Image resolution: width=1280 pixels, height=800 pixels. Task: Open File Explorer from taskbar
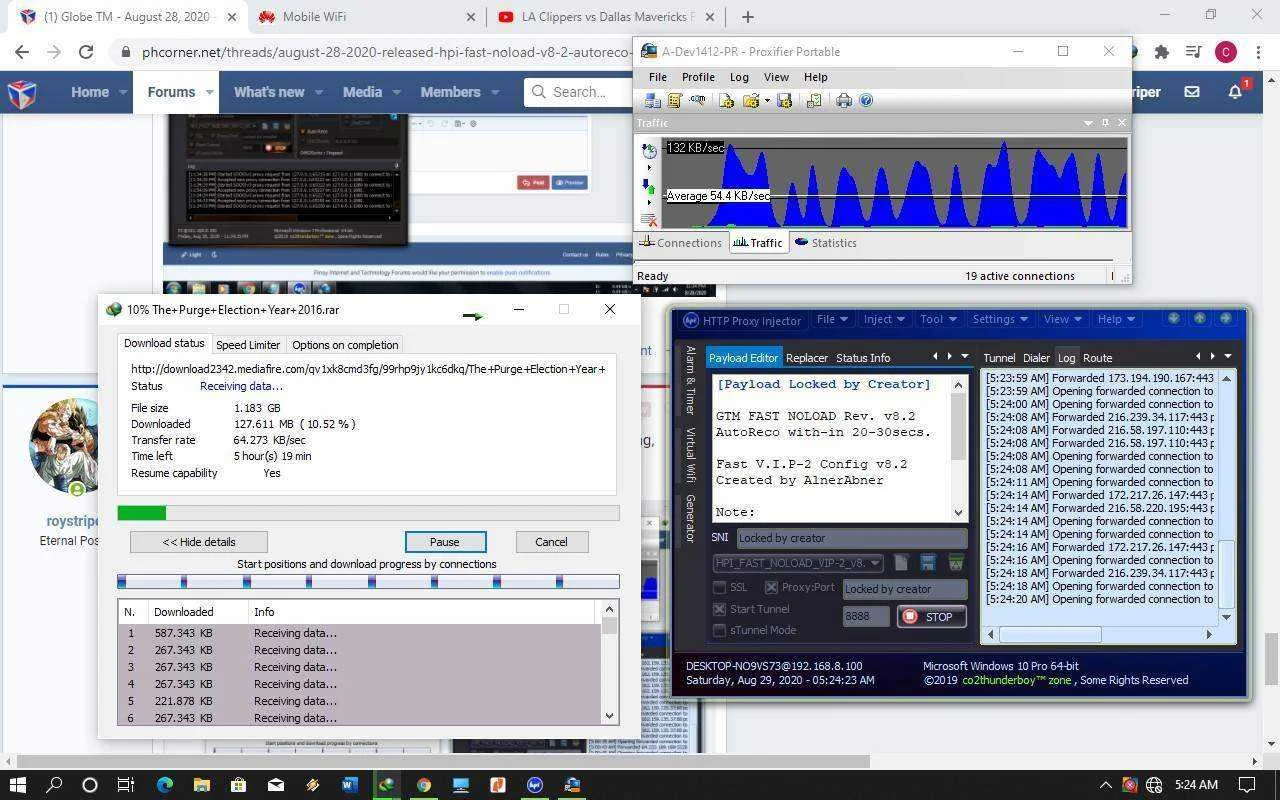click(201, 784)
